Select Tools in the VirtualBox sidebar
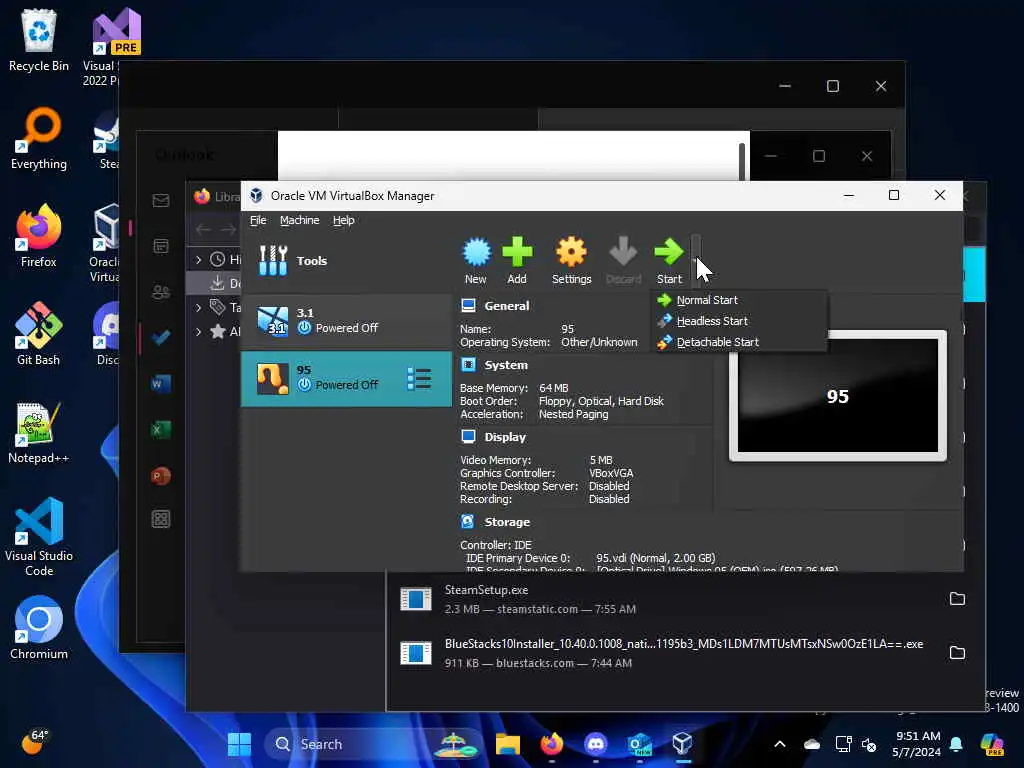This screenshot has height=768, width=1024. [x=346, y=261]
